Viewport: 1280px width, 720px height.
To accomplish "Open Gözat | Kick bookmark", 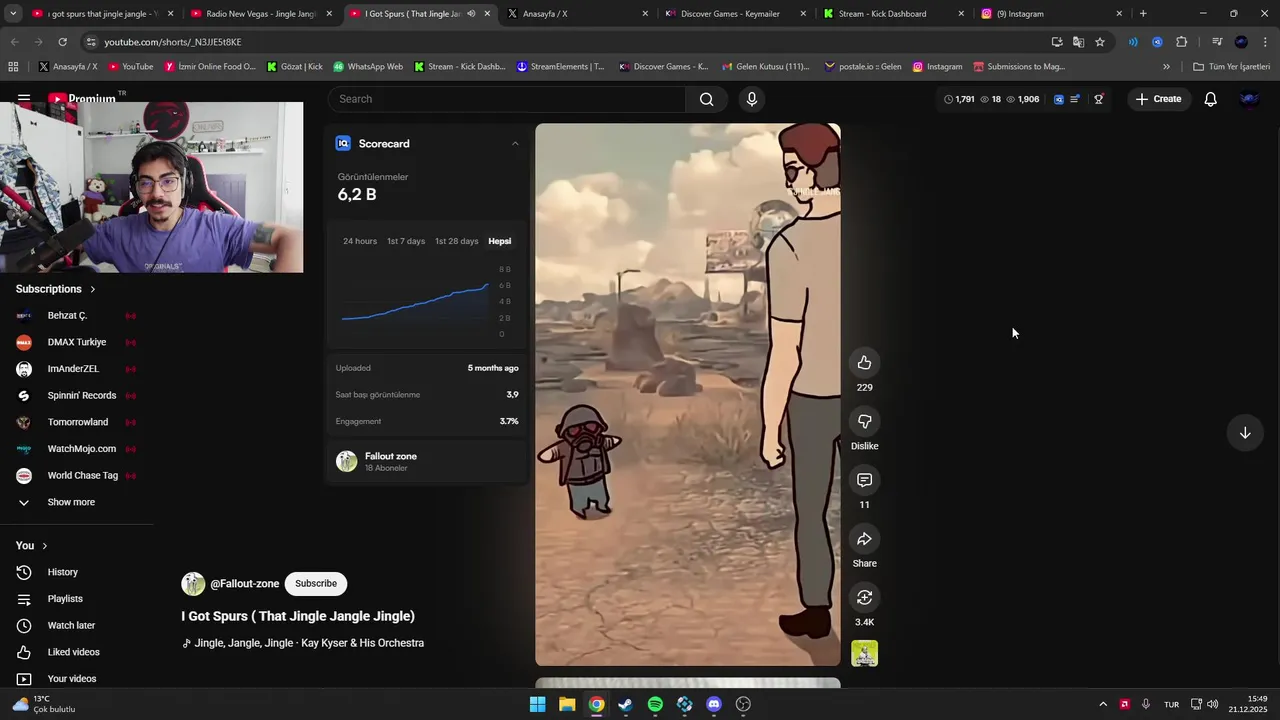I will 294,67.
